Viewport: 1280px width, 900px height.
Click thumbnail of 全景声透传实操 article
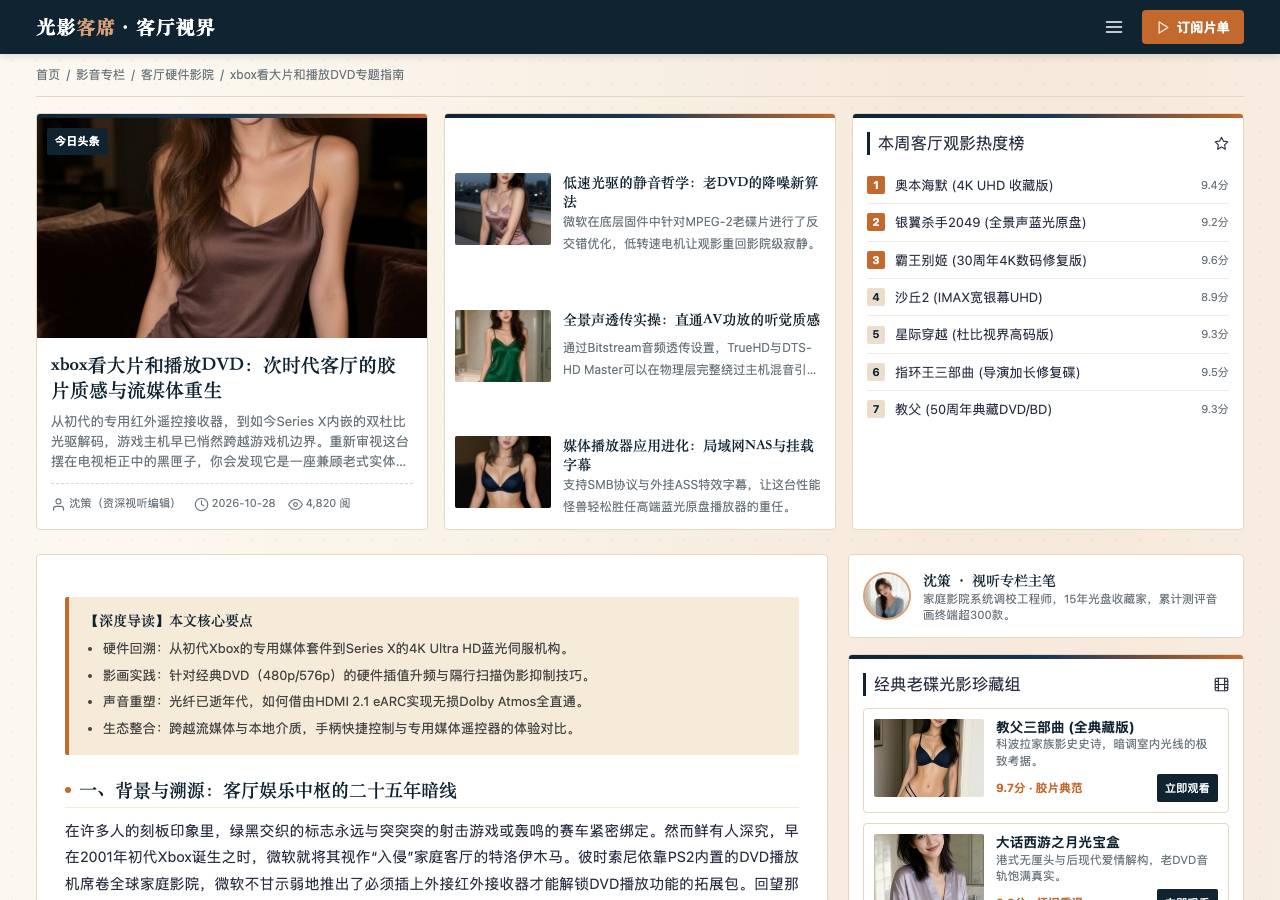tap(503, 346)
